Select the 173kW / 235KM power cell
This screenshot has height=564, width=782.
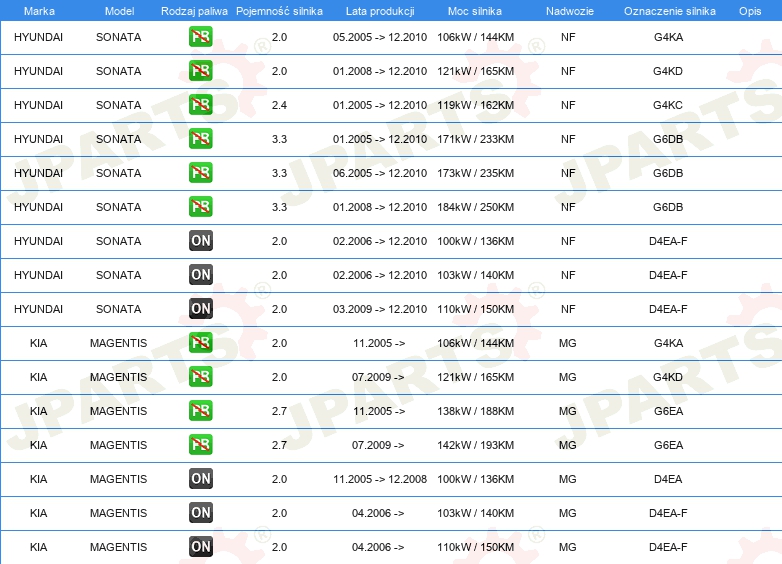(x=475, y=173)
